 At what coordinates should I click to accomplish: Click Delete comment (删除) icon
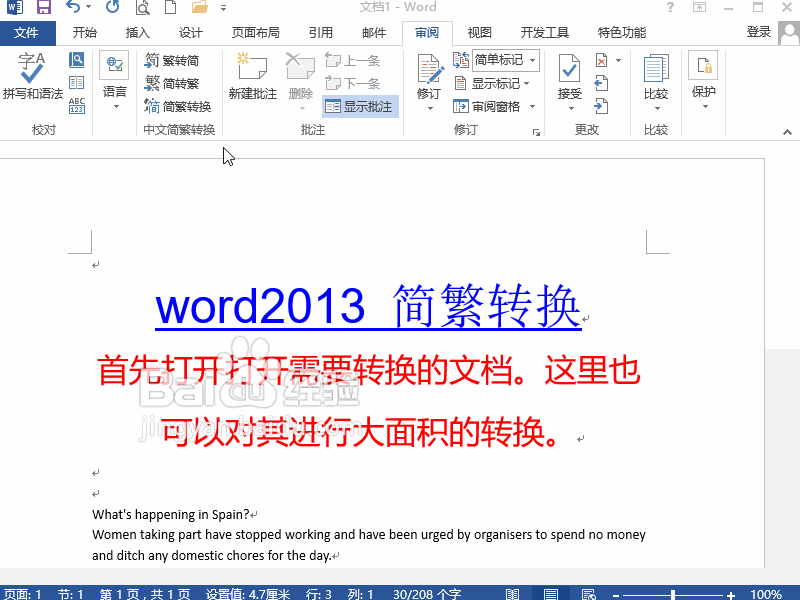click(301, 66)
